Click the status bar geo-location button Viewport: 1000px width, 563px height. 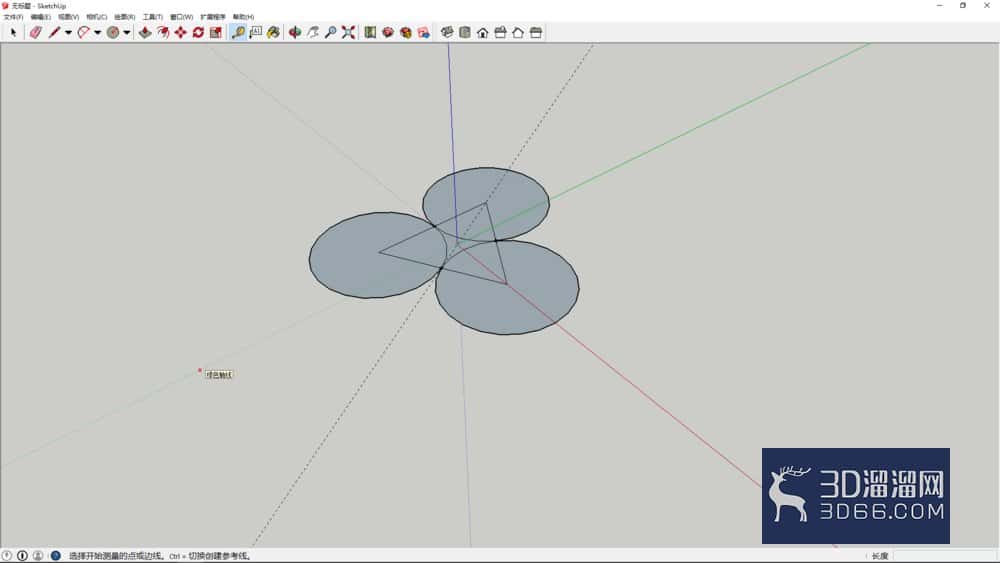7,556
